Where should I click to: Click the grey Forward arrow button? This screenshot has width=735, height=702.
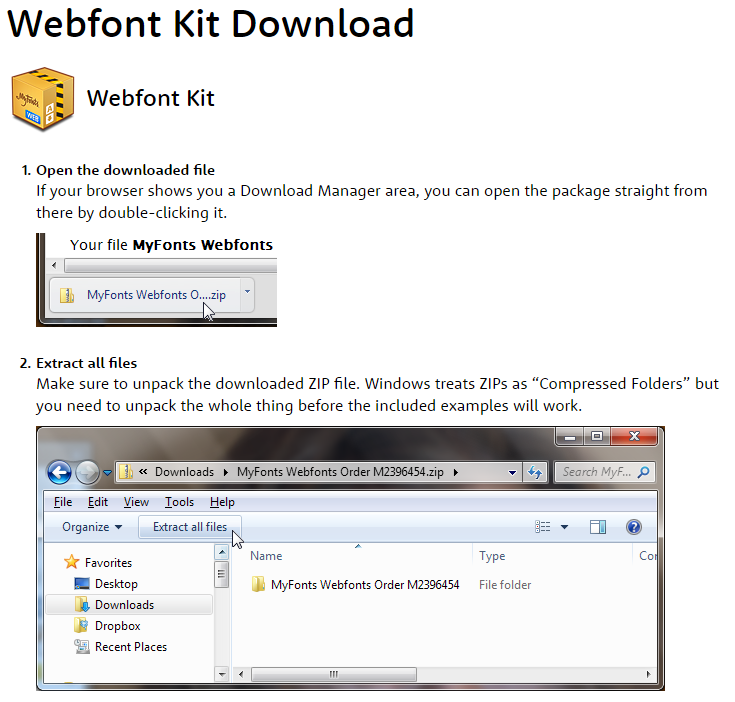point(87,472)
